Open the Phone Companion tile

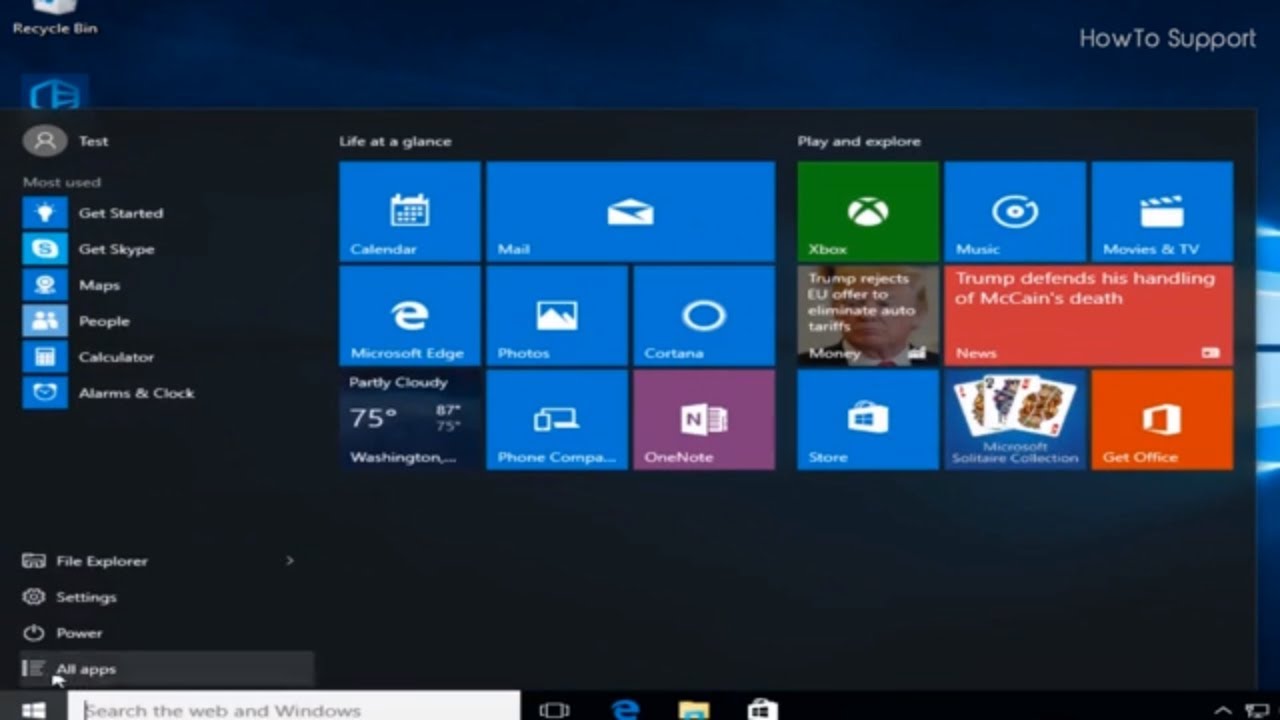coord(557,419)
